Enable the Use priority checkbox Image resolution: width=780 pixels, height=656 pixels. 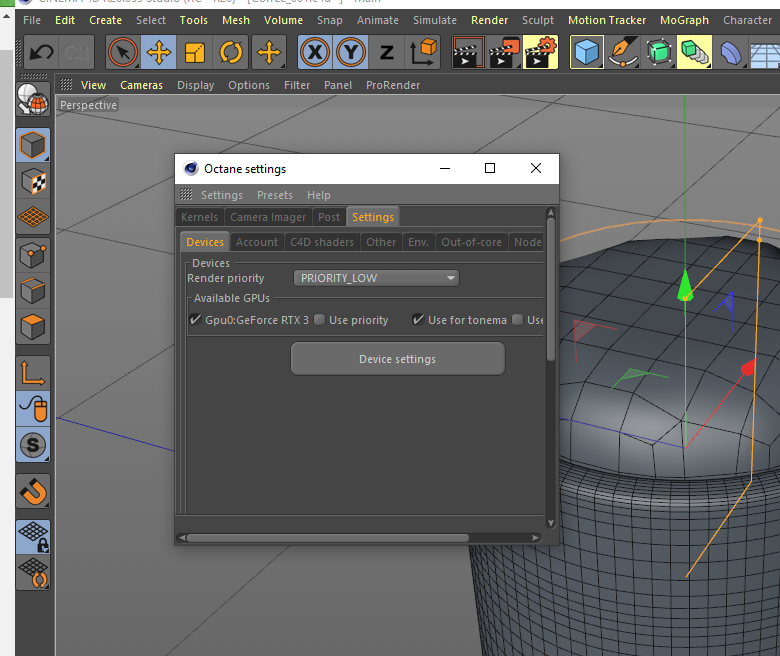click(x=320, y=320)
